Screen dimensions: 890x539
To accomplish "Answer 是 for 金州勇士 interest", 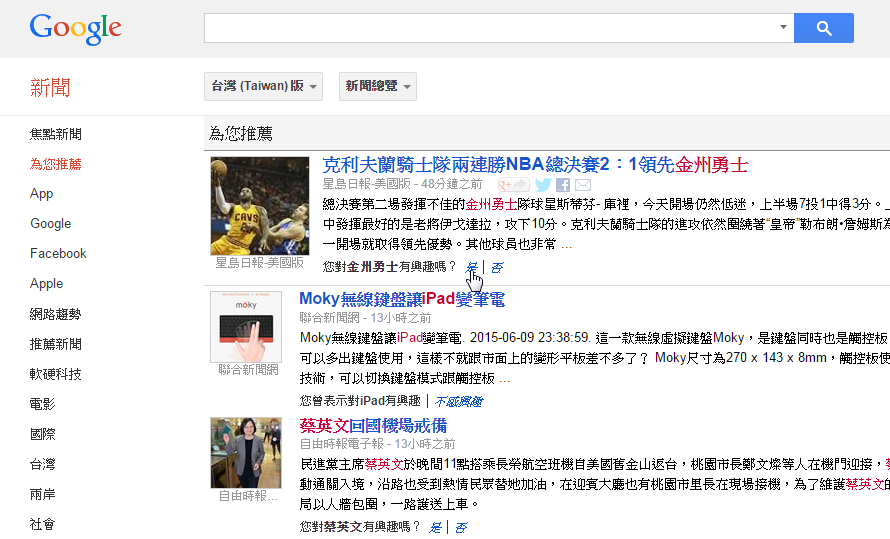I will pos(472,267).
